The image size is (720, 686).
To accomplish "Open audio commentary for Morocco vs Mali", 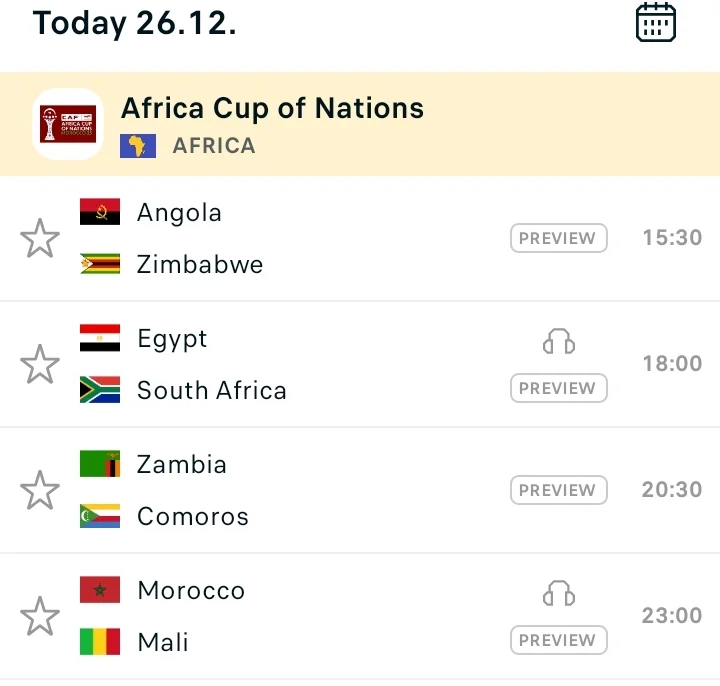I will [x=559, y=595].
